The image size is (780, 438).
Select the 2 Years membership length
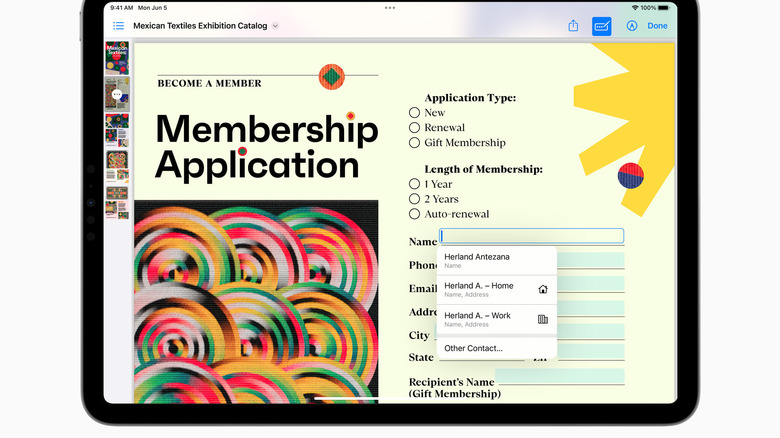[x=414, y=199]
